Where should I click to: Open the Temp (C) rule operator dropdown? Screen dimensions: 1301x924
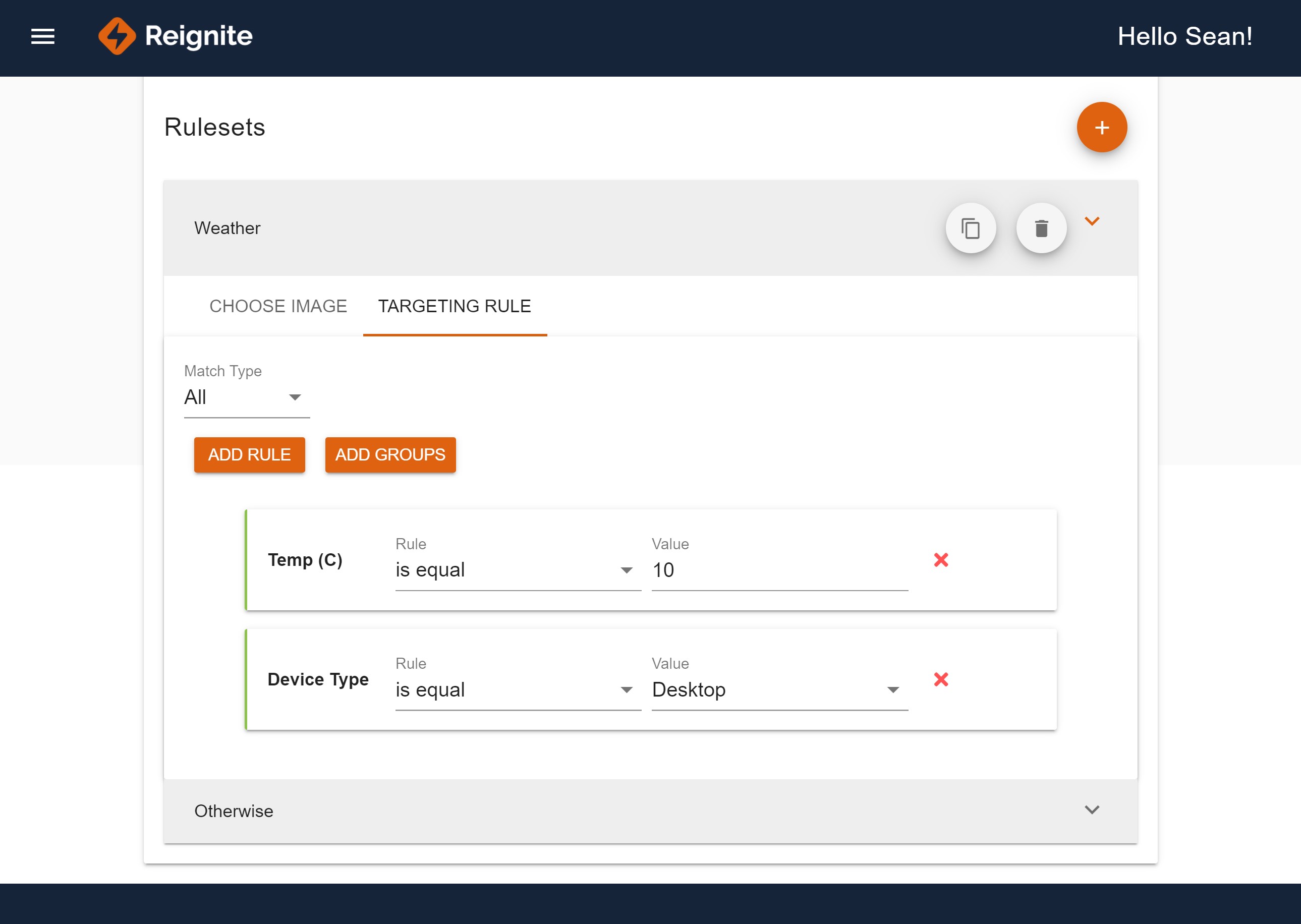pos(518,570)
